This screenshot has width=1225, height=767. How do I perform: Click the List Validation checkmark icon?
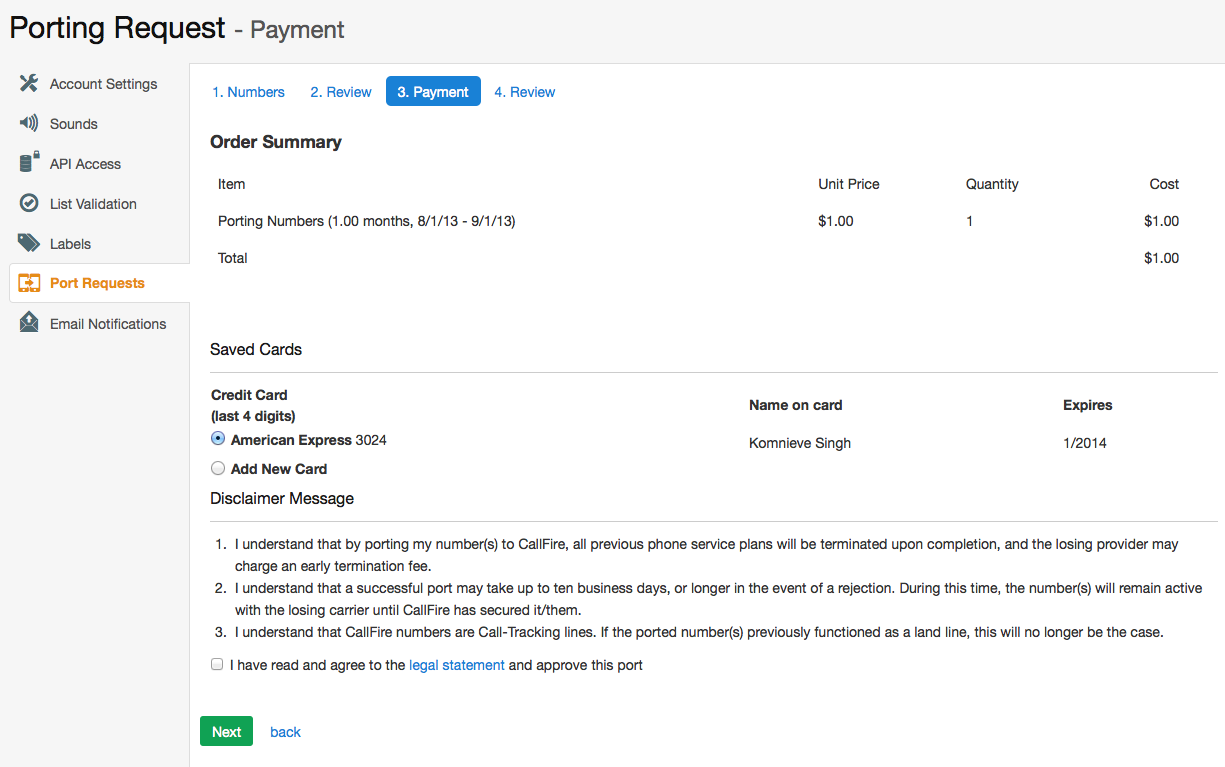29,203
